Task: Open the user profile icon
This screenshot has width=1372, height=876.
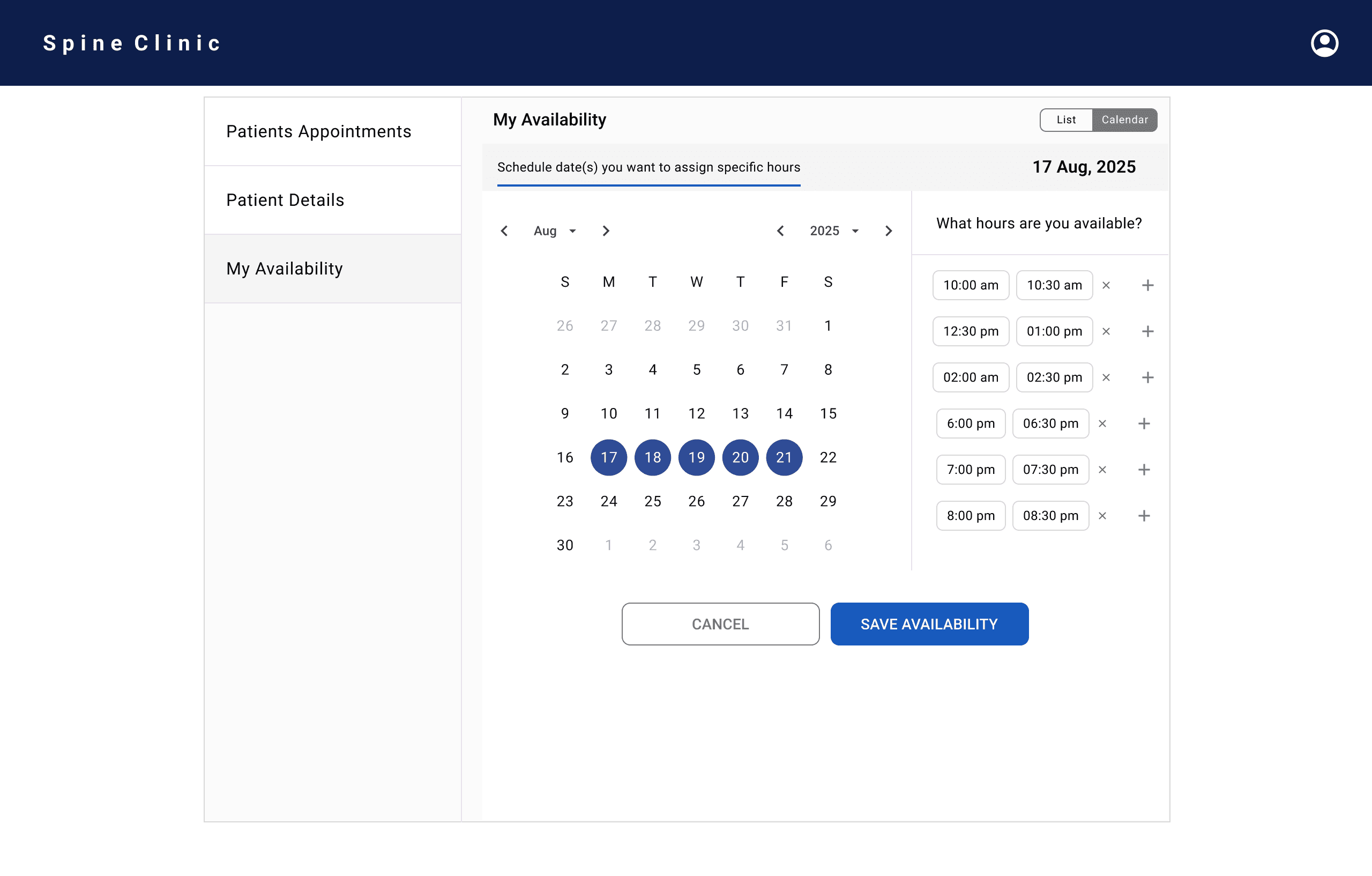Action: (x=1324, y=43)
